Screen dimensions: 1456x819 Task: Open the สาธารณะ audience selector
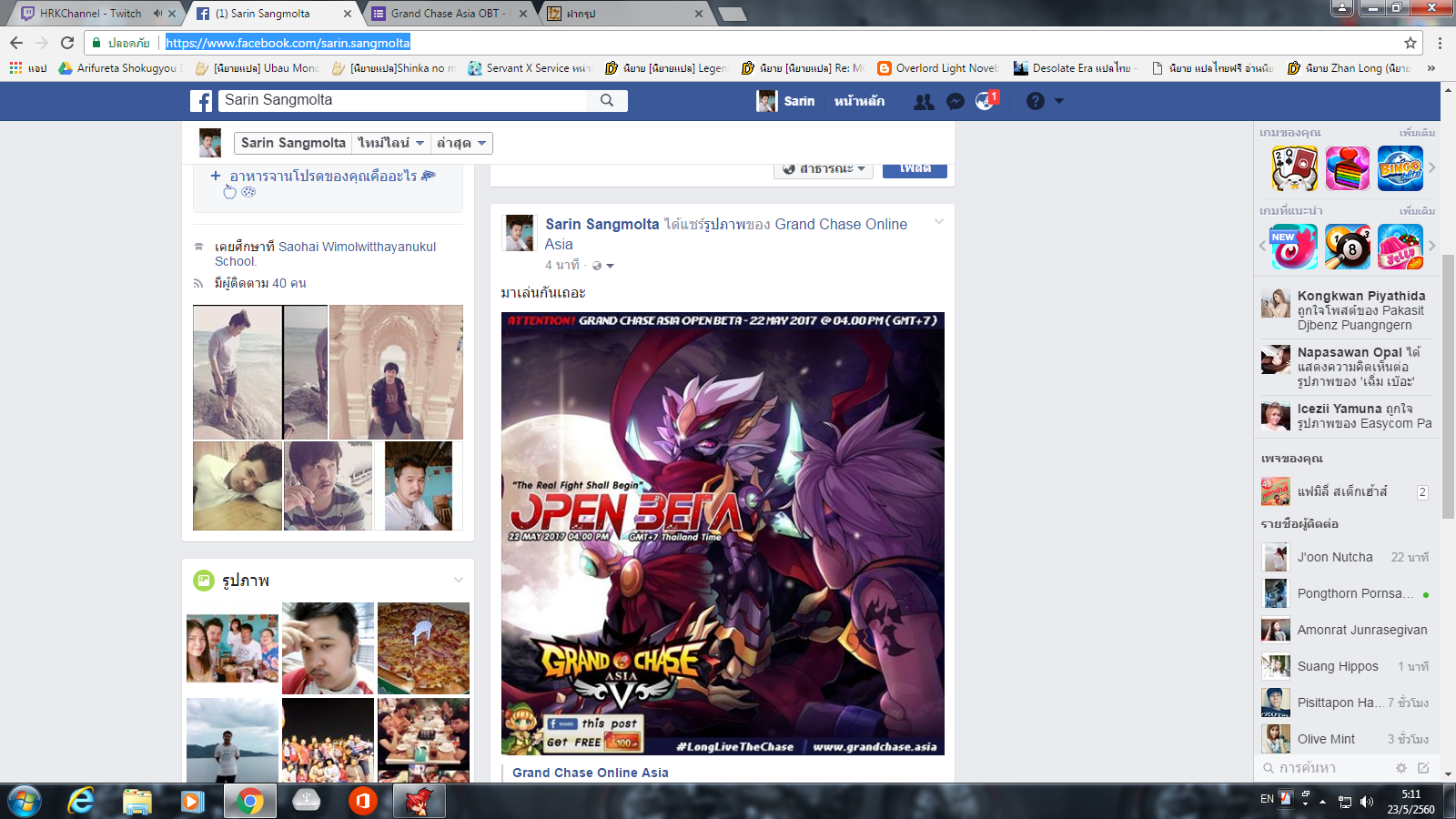(x=824, y=168)
